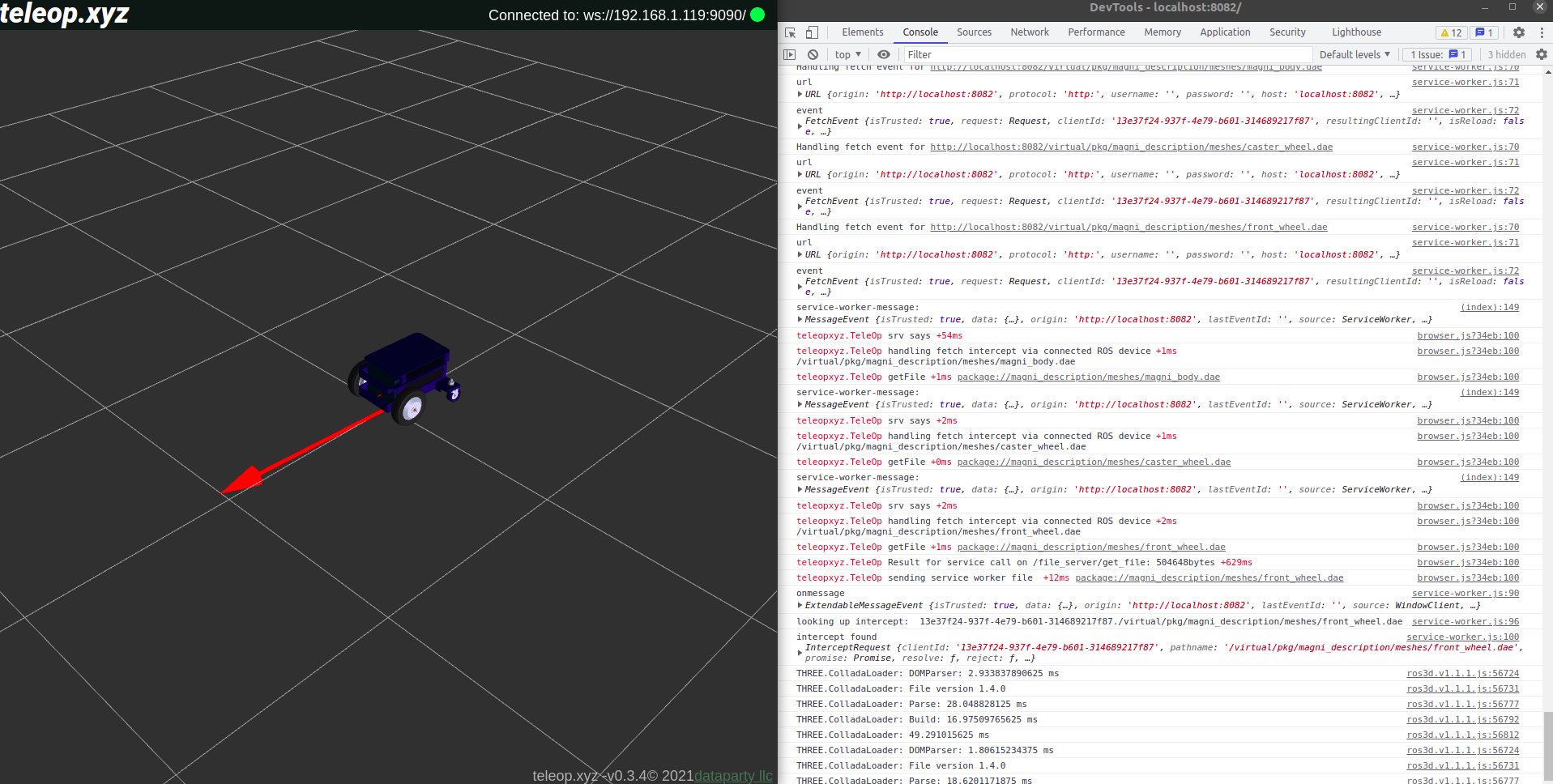Open DevTools settings gear icon

tap(1518, 32)
